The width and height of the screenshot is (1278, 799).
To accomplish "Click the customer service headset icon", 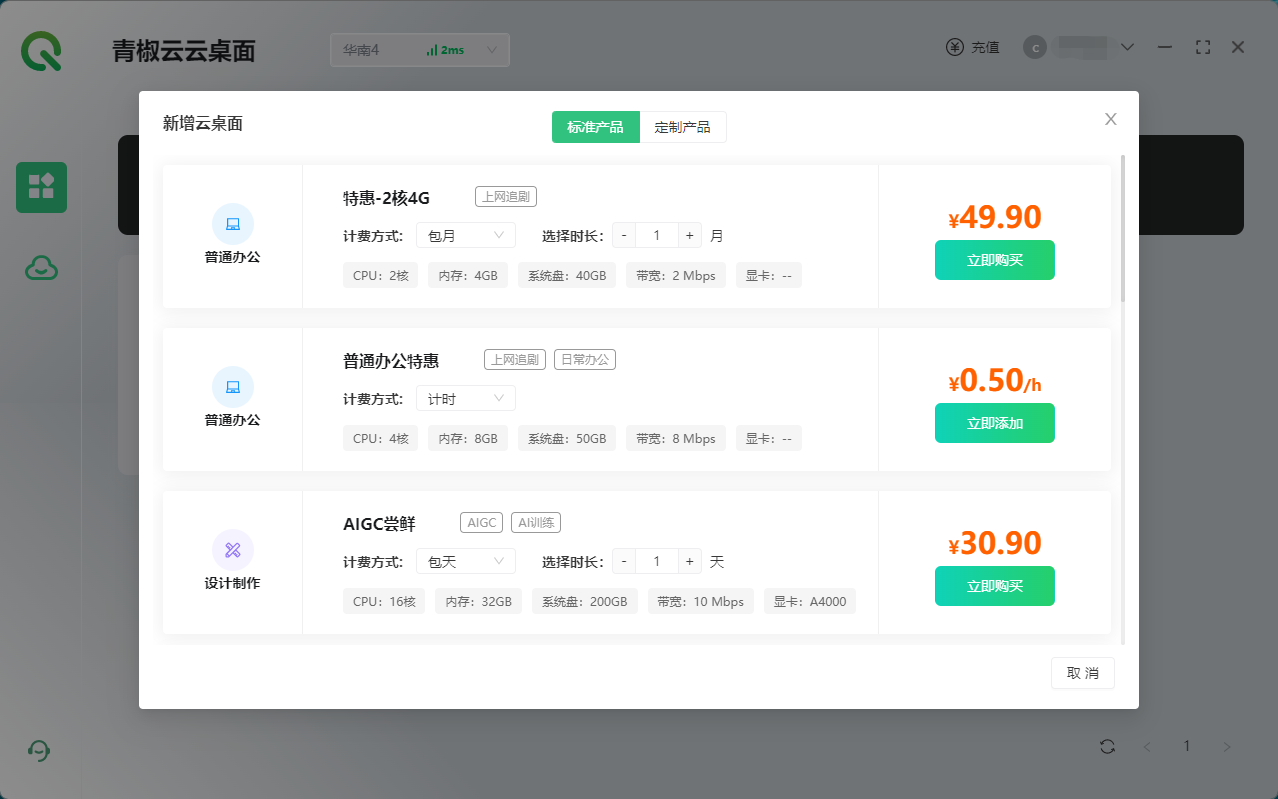I will (x=40, y=751).
